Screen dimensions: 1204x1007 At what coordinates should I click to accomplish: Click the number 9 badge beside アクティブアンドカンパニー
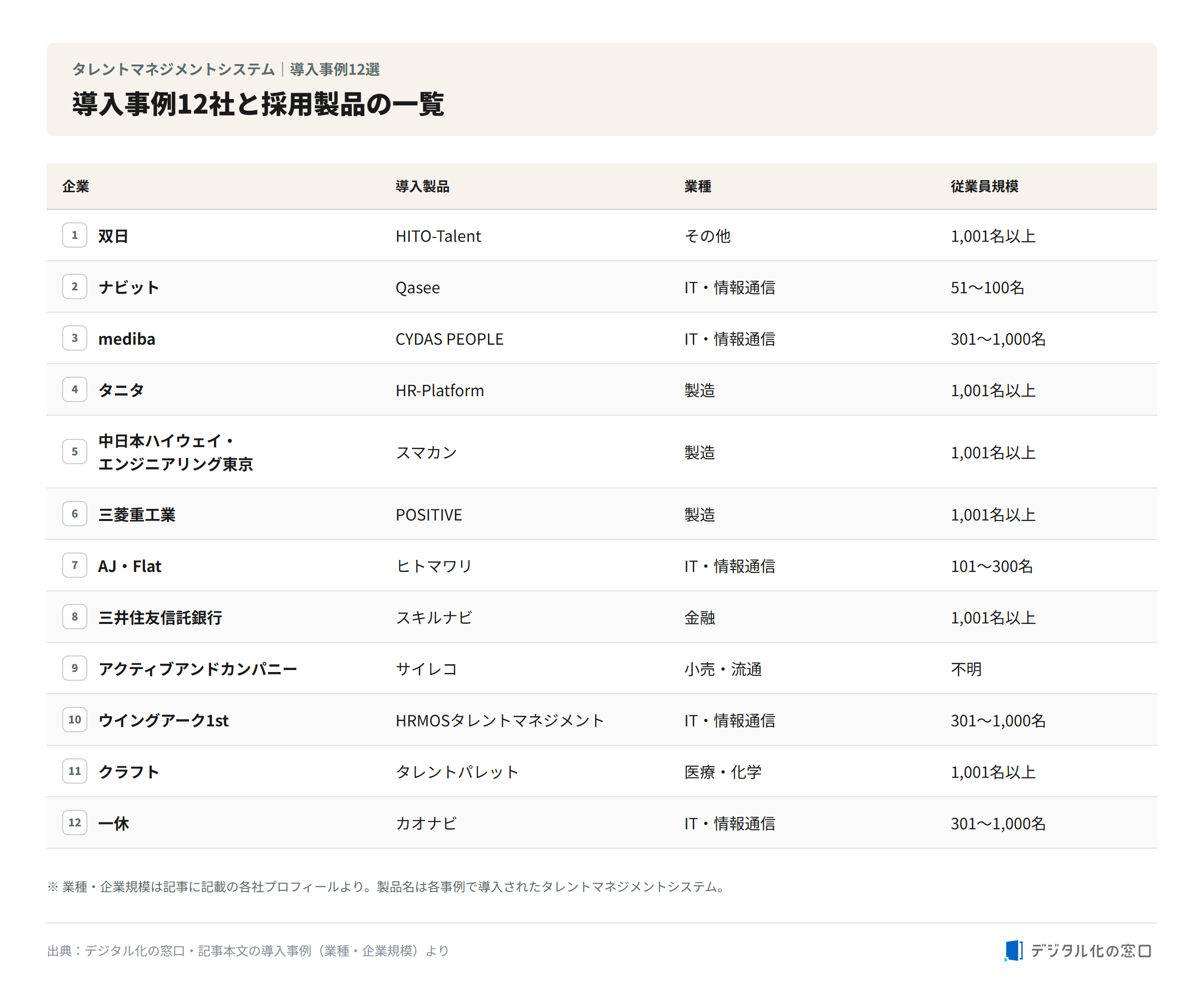pyautogui.click(x=75, y=668)
